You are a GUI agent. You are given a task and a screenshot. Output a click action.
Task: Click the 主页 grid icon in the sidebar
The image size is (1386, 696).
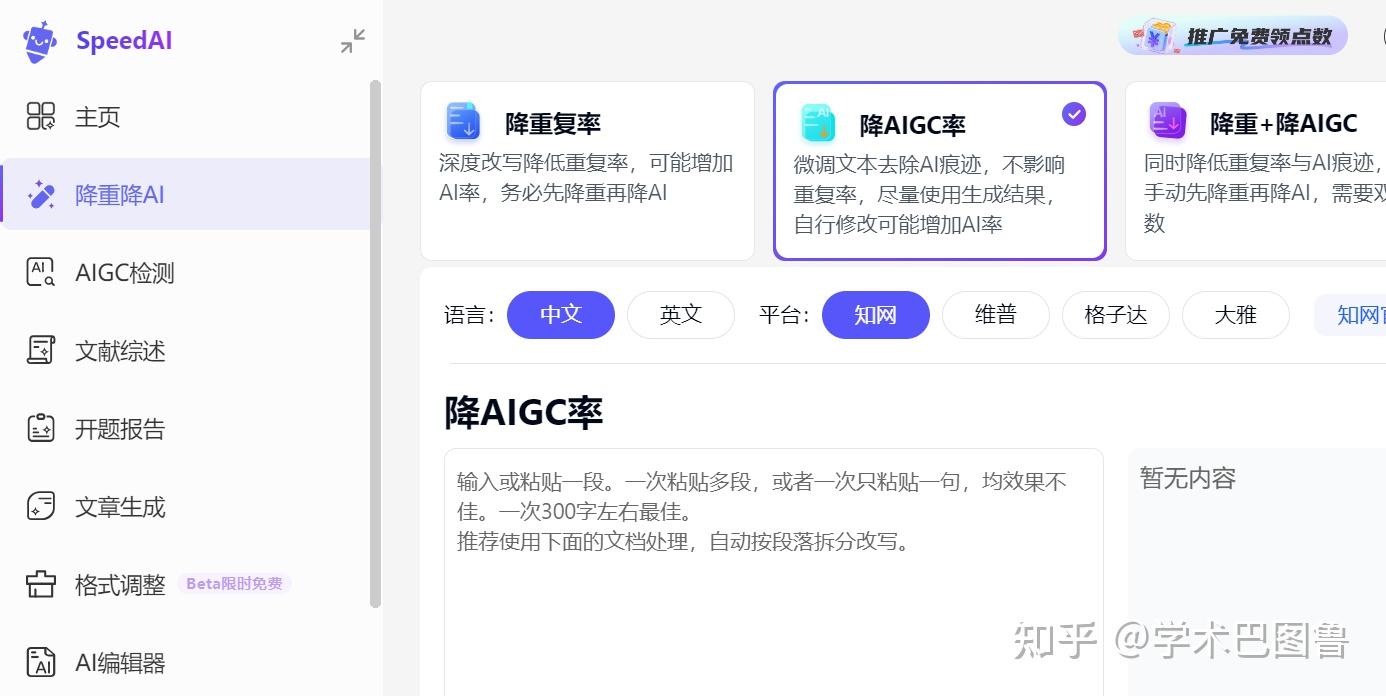tap(41, 116)
